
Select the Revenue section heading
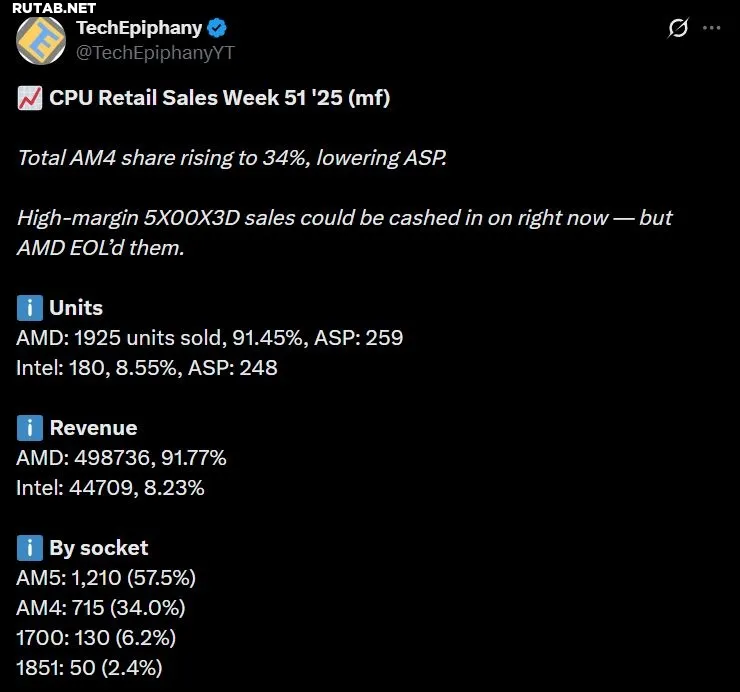[93, 428]
